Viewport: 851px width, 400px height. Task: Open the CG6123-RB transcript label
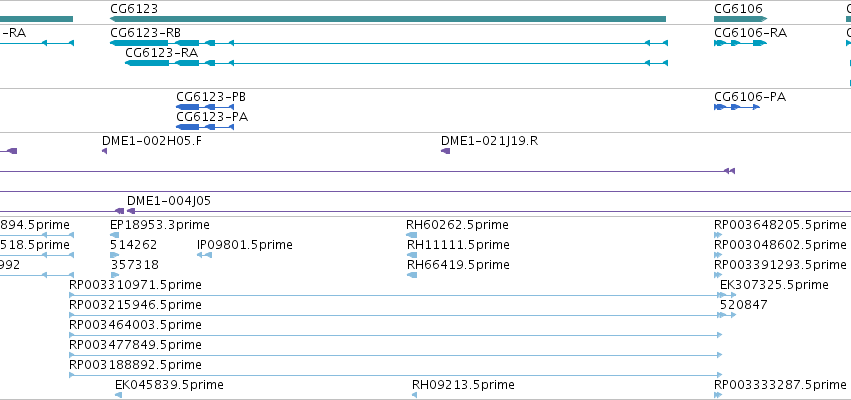pyautogui.click(x=145, y=33)
